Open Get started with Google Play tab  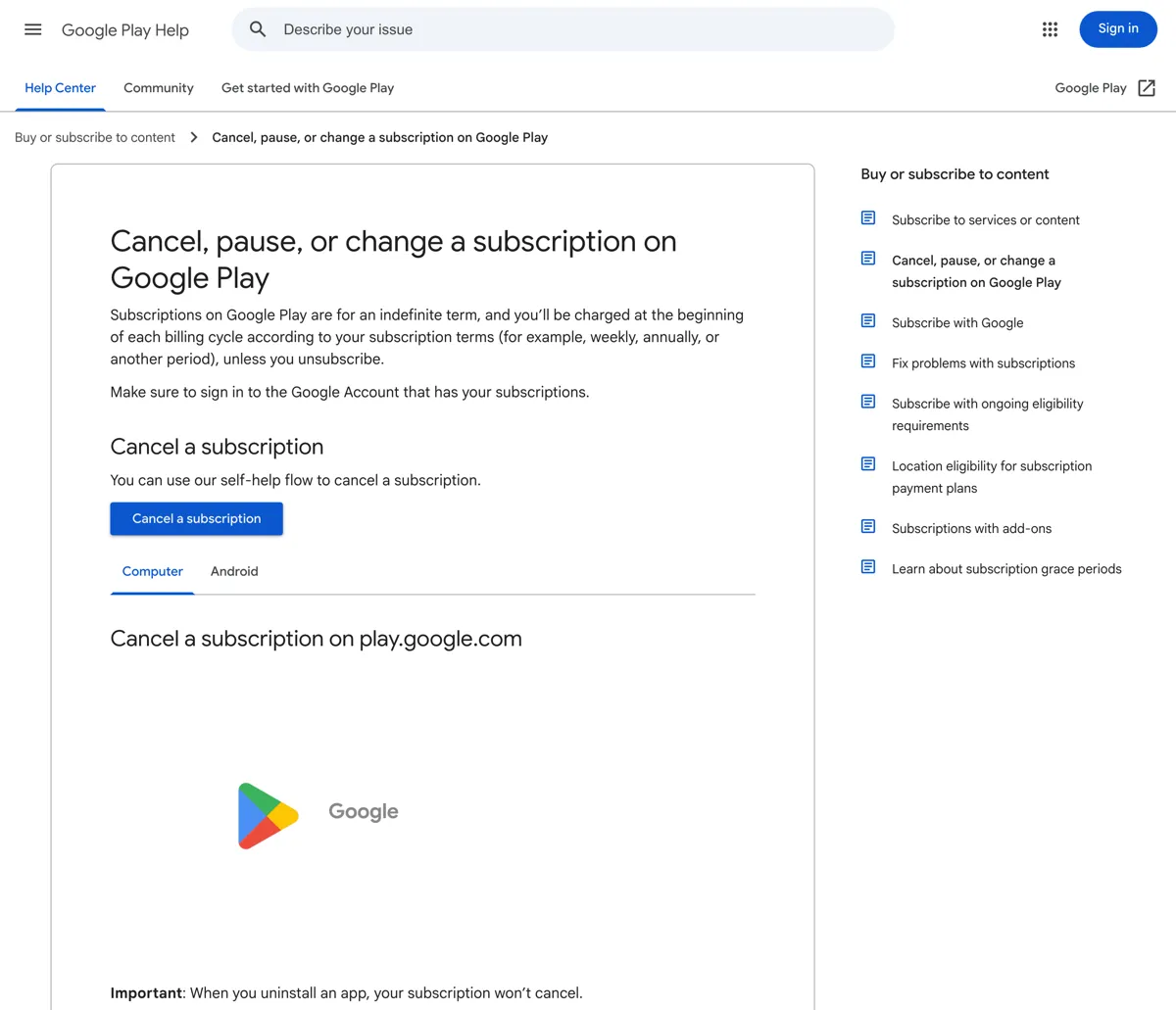(x=308, y=88)
